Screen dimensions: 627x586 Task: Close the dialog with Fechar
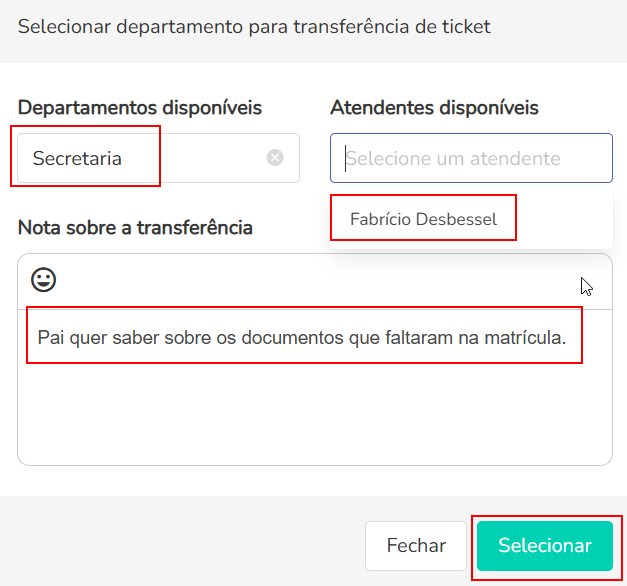click(x=416, y=546)
